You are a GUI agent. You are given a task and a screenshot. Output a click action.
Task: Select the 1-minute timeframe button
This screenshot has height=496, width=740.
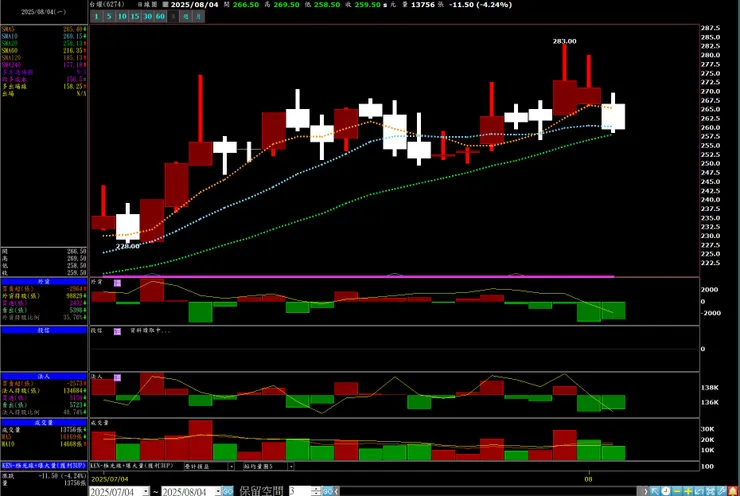click(96, 17)
